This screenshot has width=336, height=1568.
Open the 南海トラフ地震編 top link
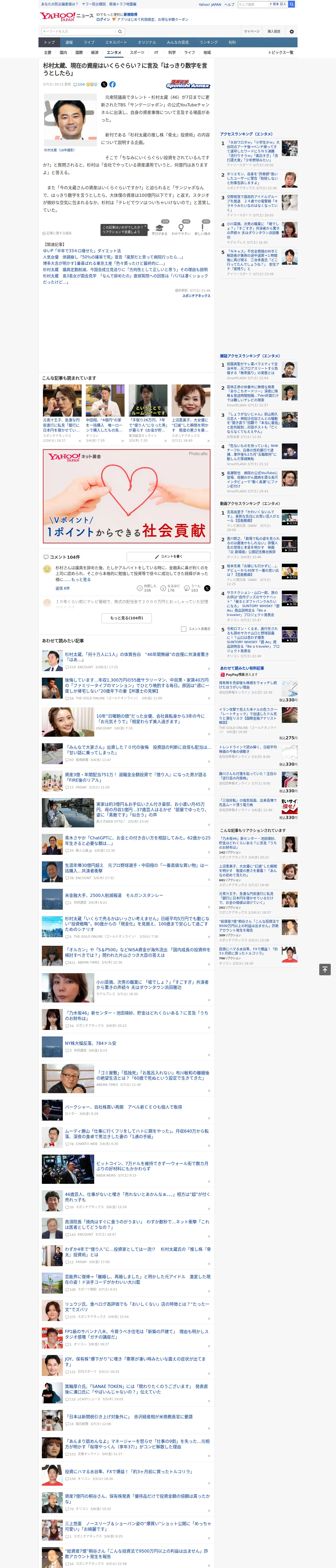point(122,4)
